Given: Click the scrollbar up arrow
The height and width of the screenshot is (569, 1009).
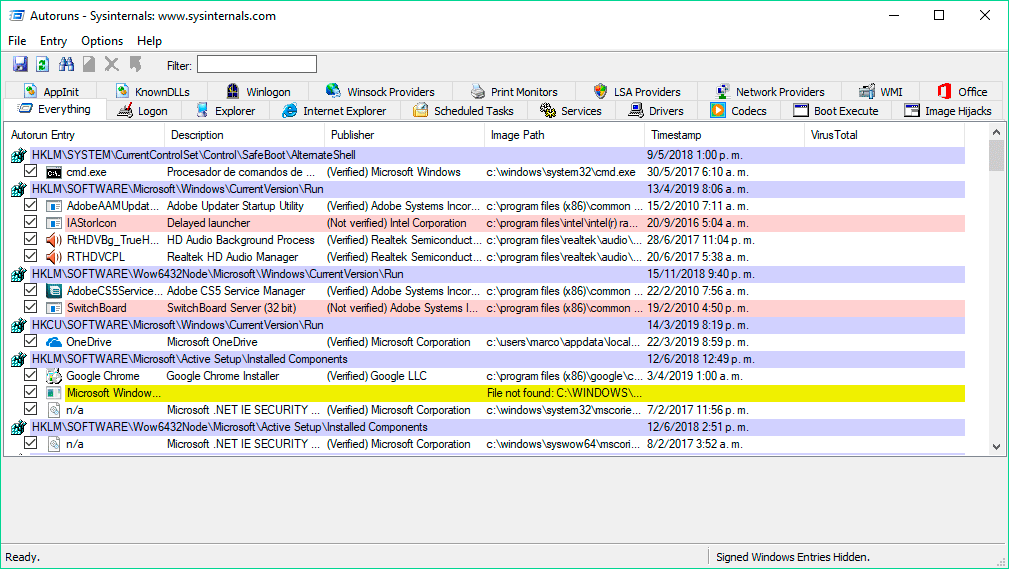Looking at the screenshot, I should [996, 132].
